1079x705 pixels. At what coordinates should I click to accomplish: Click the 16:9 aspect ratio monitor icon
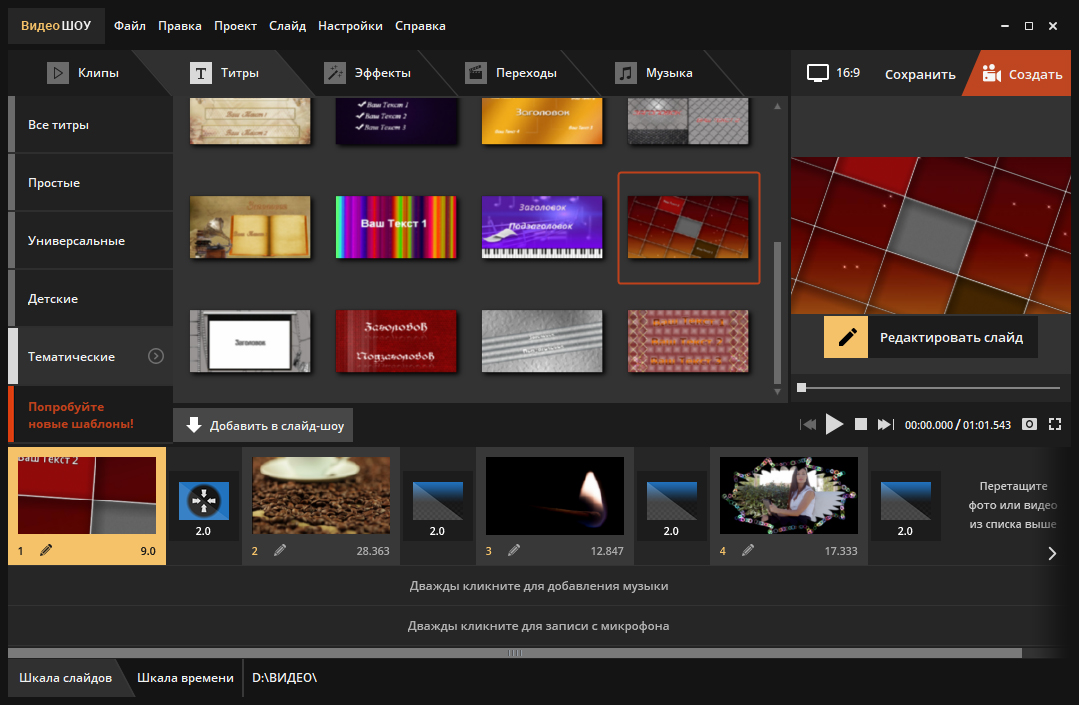tap(818, 73)
